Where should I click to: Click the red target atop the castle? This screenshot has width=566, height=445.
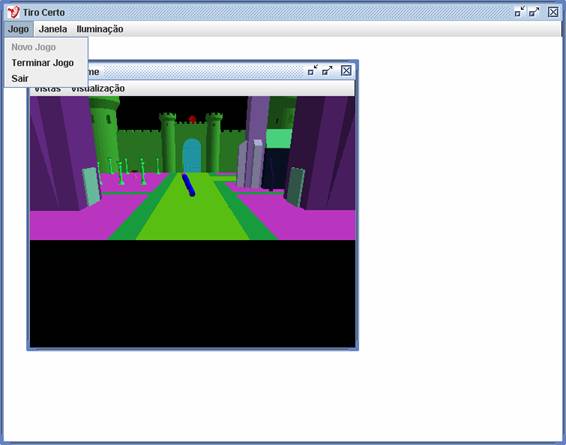click(x=192, y=119)
